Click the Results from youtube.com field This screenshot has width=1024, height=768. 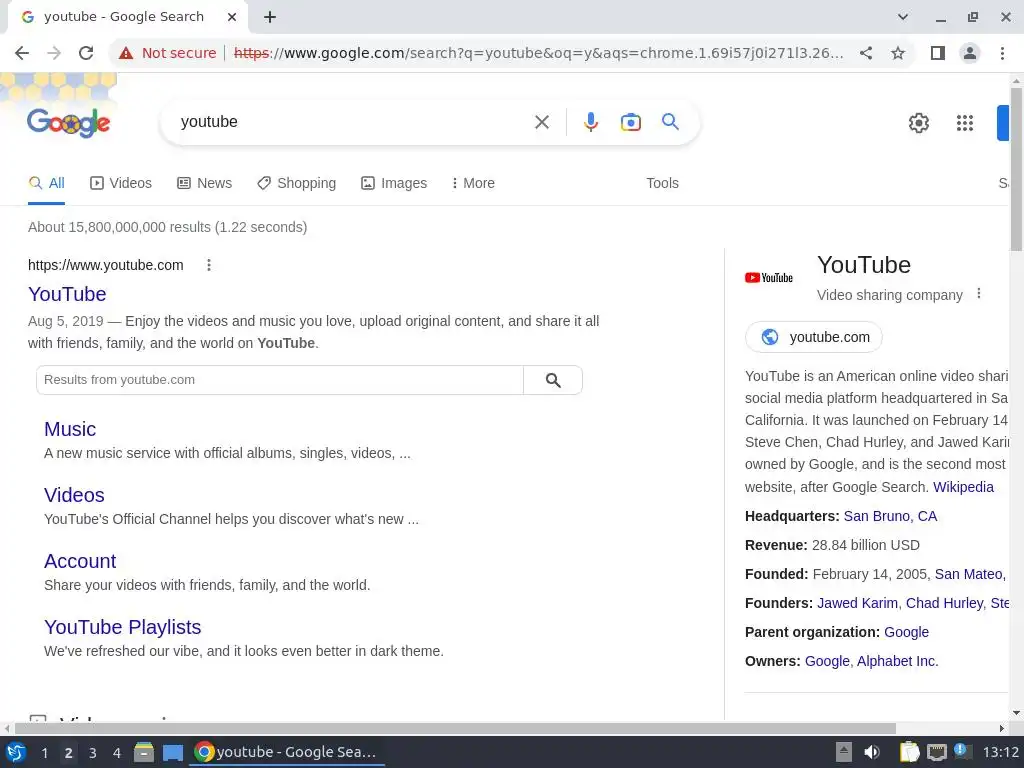pos(280,380)
